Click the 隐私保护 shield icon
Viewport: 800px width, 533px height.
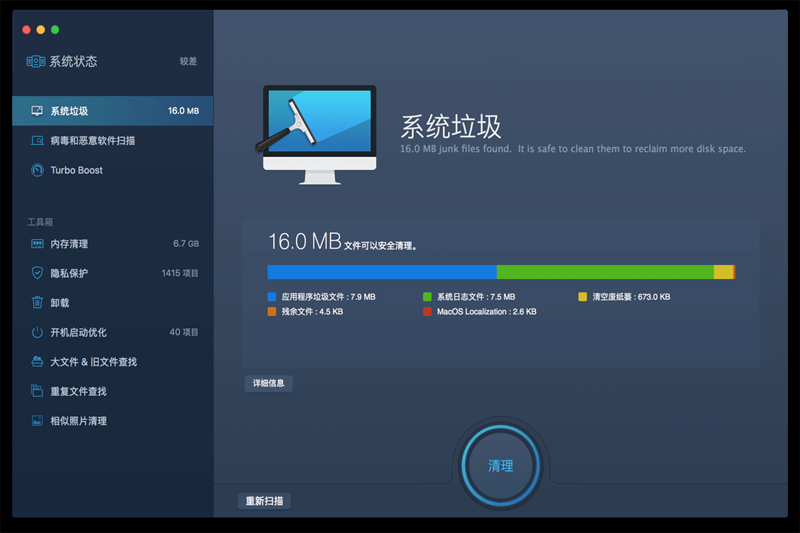tap(37, 273)
